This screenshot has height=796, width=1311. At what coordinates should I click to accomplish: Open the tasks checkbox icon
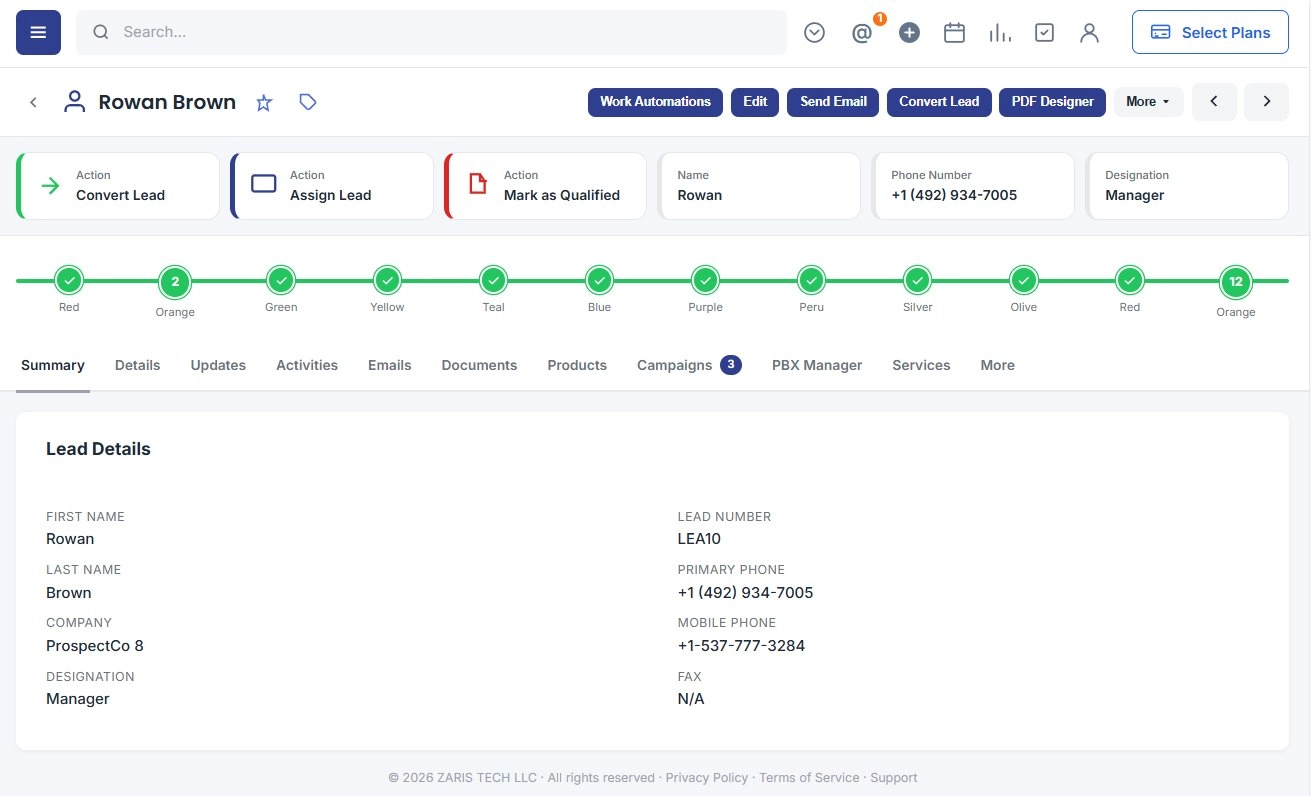[1044, 33]
